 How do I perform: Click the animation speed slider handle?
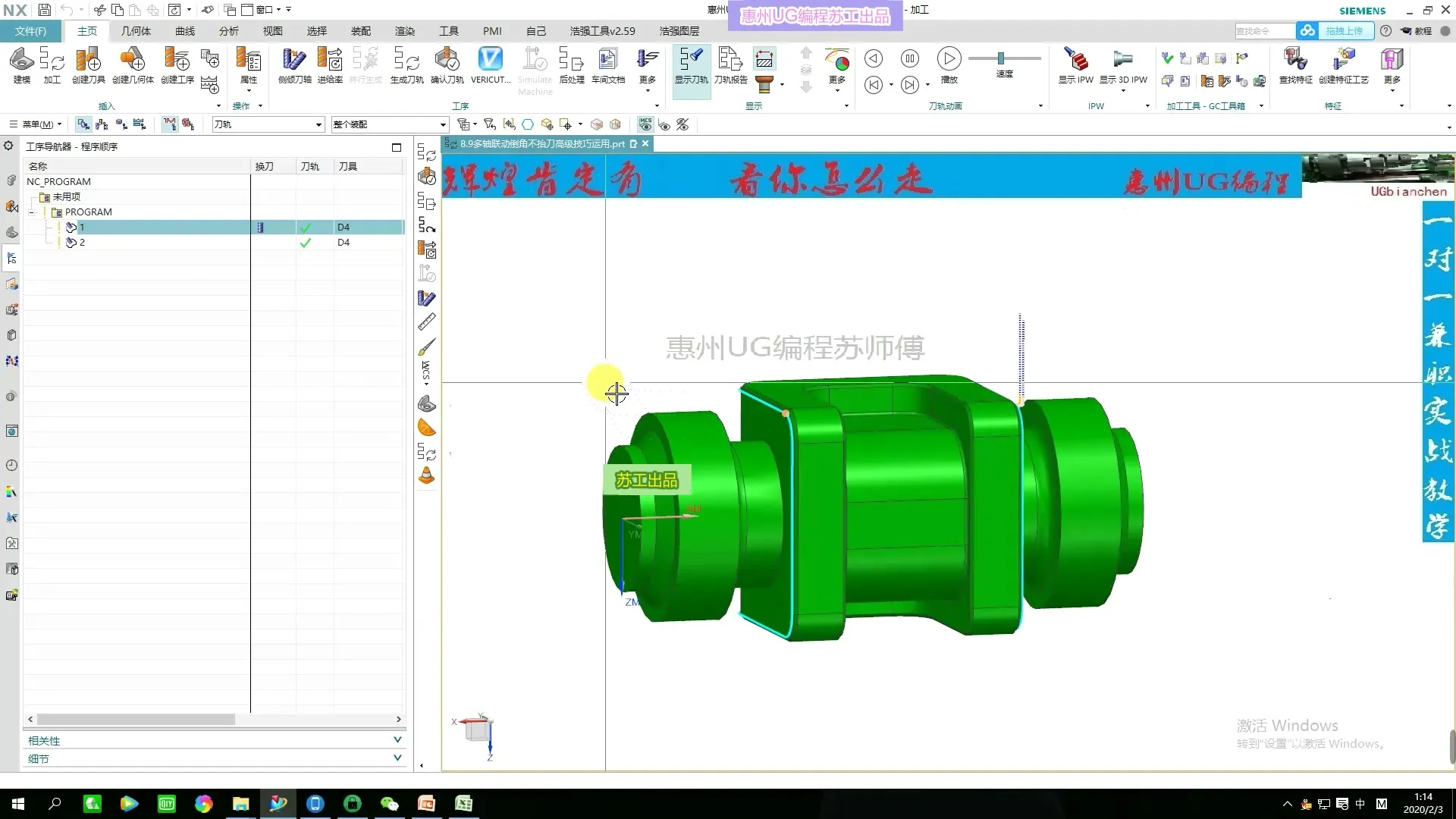1001,58
